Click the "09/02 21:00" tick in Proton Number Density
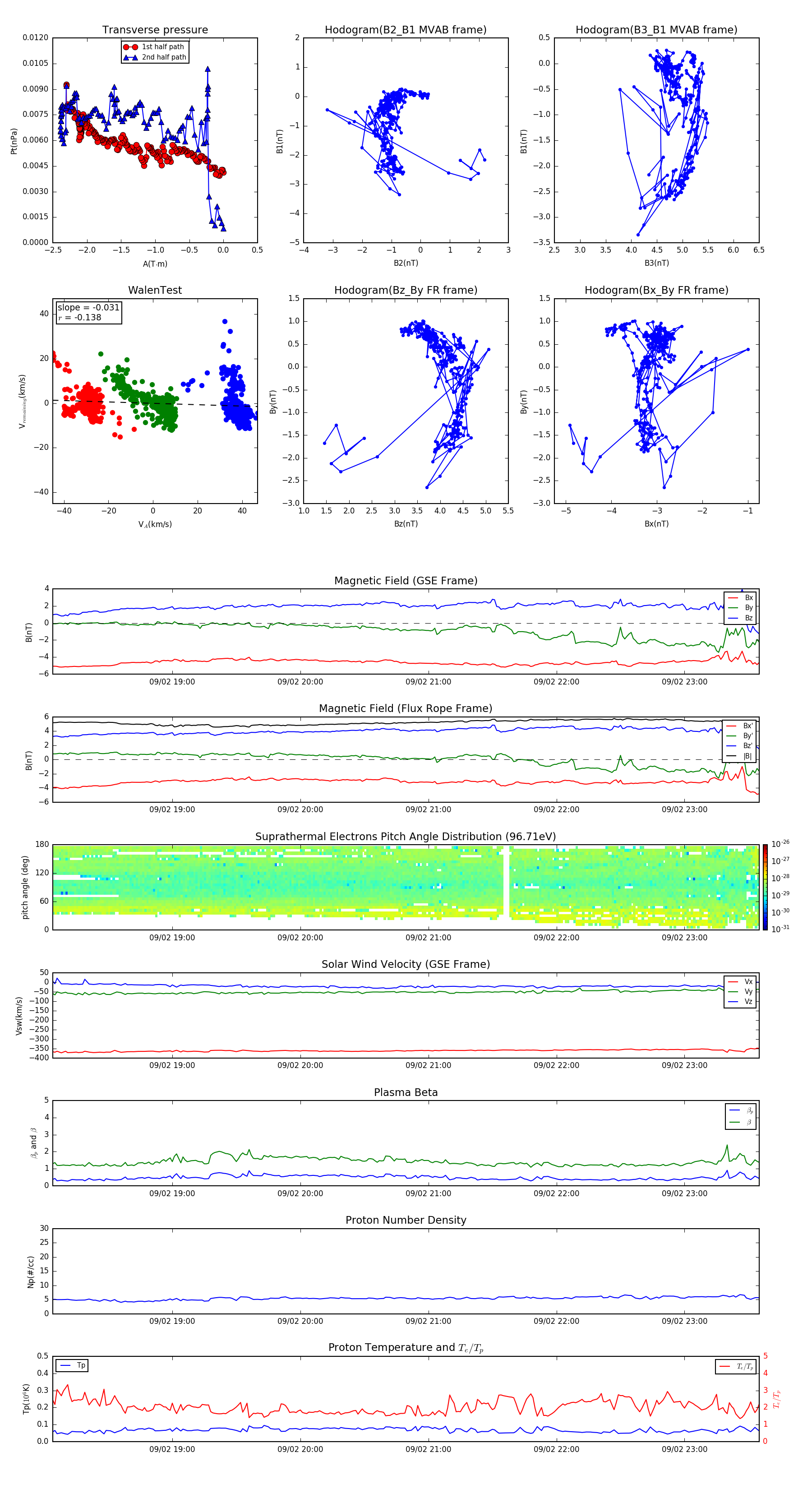The image size is (812, 1489). [x=428, y=1321]
